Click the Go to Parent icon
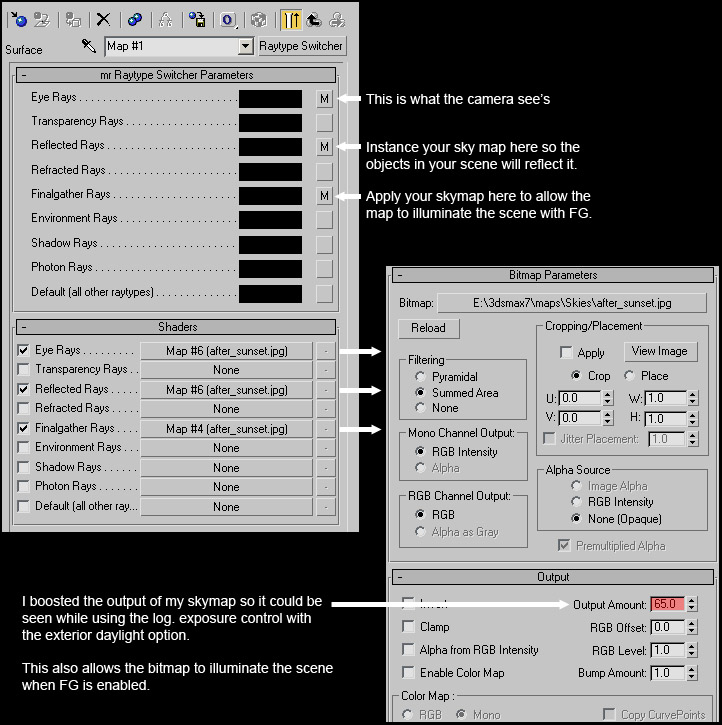722x725 pixels. point(314,20)
